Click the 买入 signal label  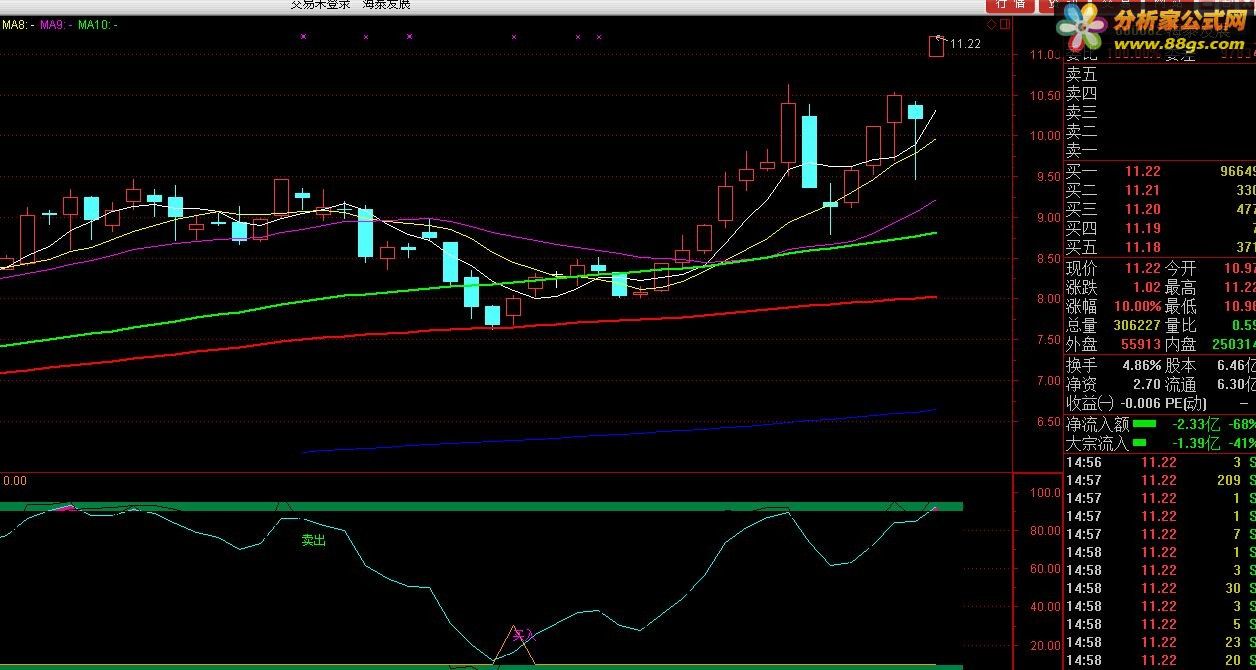[x=525, y=634]
